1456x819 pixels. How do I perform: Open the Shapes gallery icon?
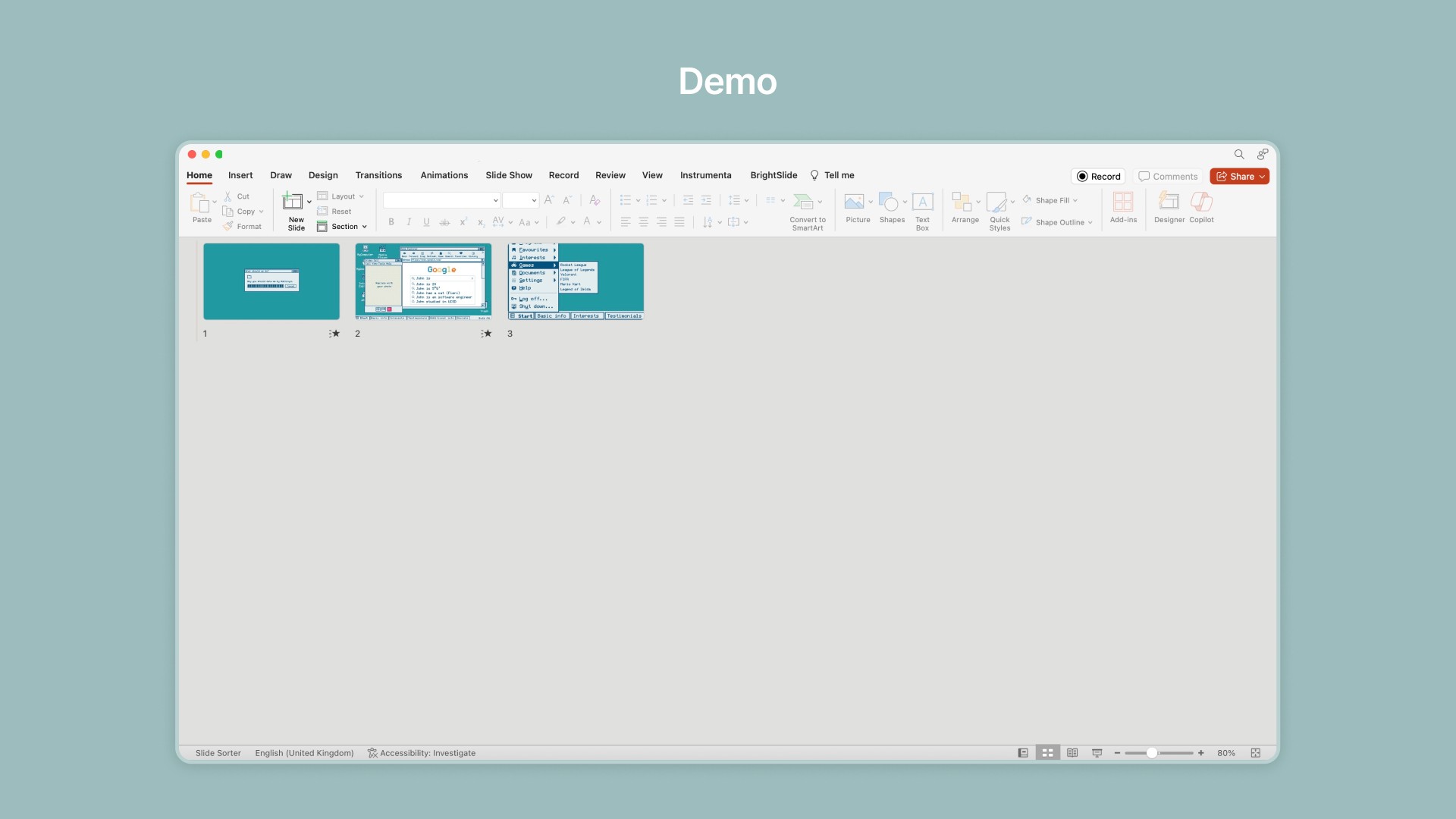(x=888, y=202)
